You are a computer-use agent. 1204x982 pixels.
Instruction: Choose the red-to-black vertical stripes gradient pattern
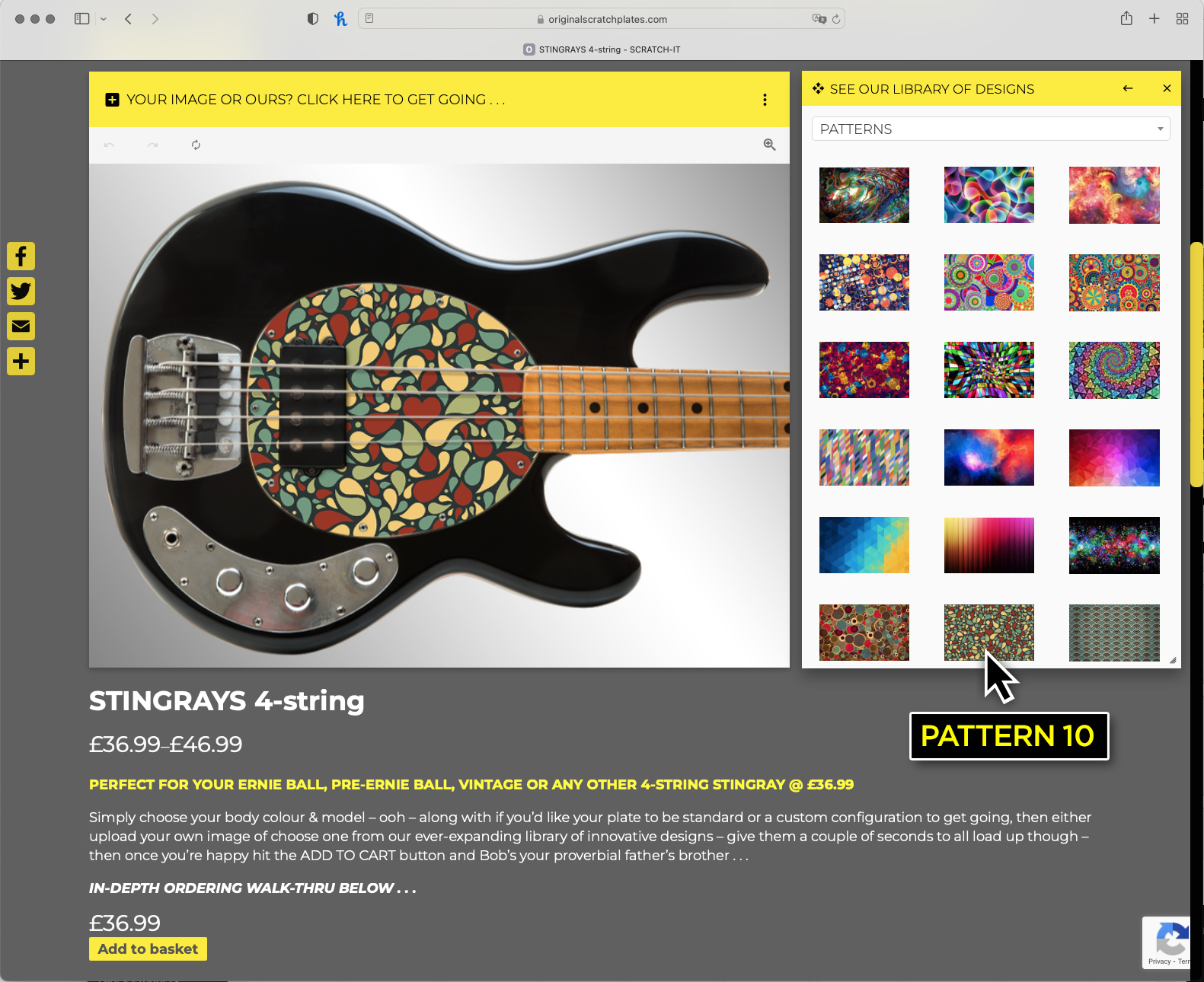988,545
